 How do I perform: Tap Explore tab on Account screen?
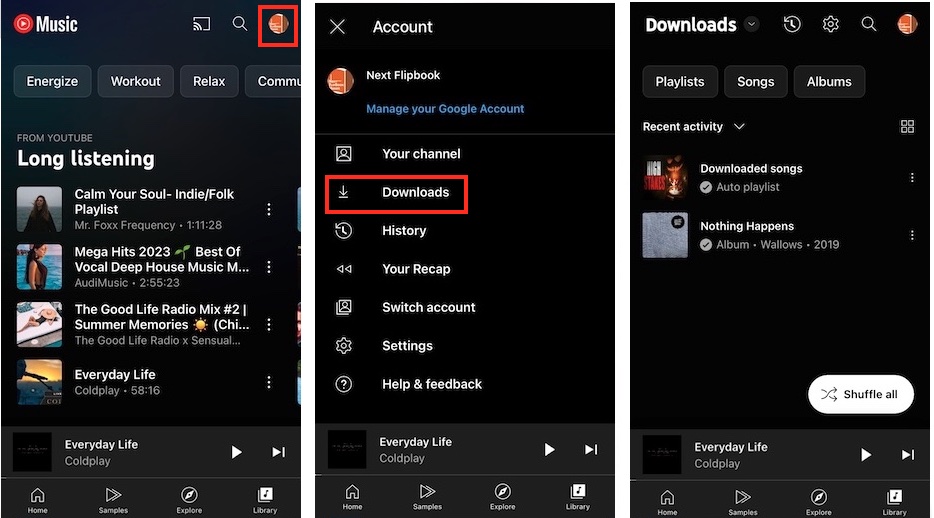click(503, 497)
